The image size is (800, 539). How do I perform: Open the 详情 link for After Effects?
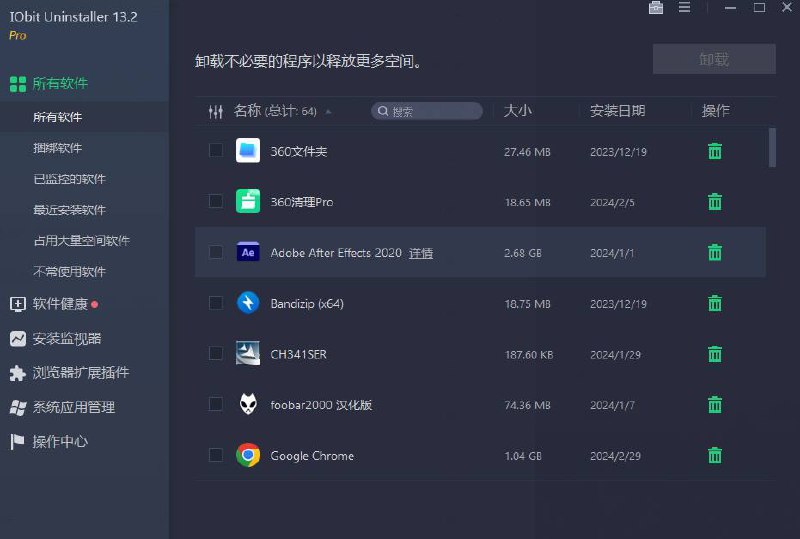(x=421, y=253)
